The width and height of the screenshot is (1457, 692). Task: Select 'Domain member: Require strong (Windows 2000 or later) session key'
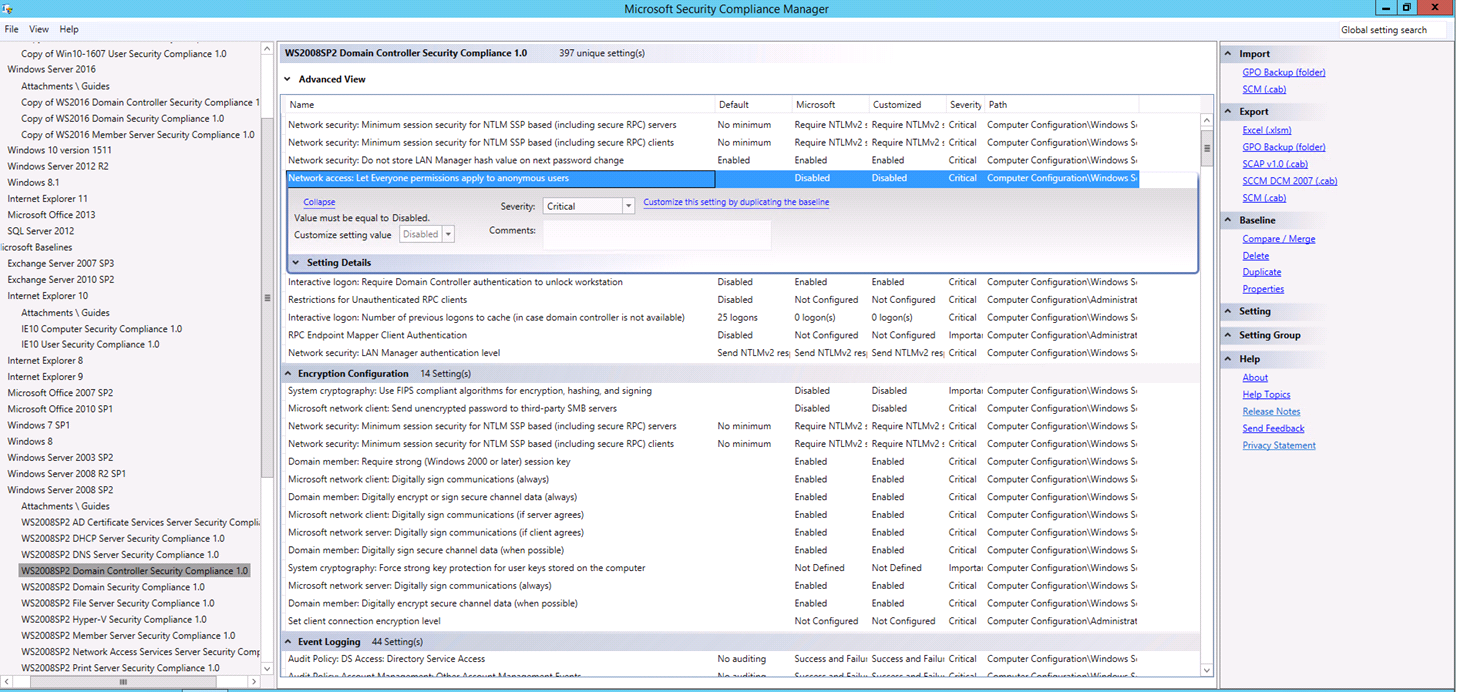click(711, 462)
